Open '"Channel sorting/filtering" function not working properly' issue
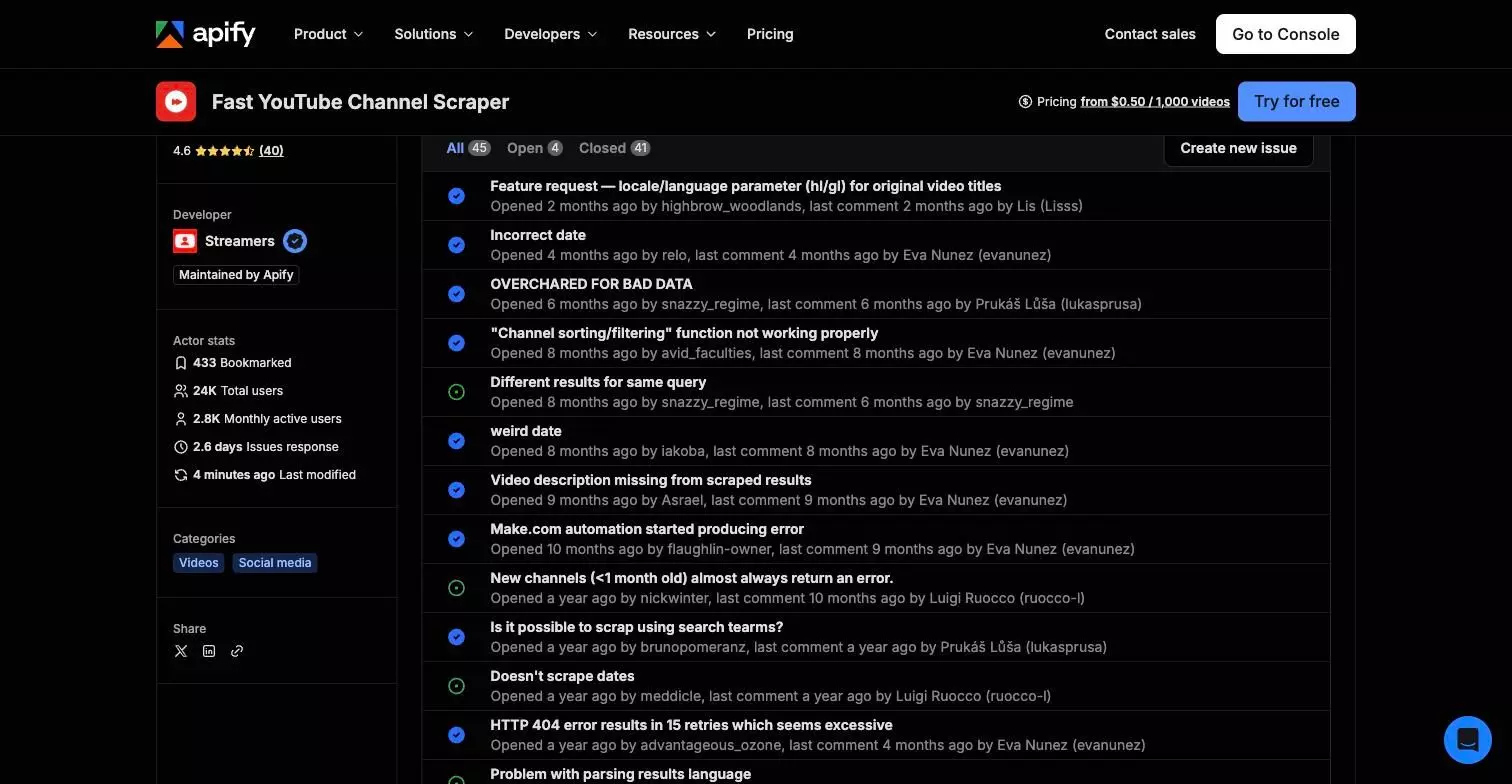Image resolution: width=1512 pixels, height=784 pixels. 684,333
